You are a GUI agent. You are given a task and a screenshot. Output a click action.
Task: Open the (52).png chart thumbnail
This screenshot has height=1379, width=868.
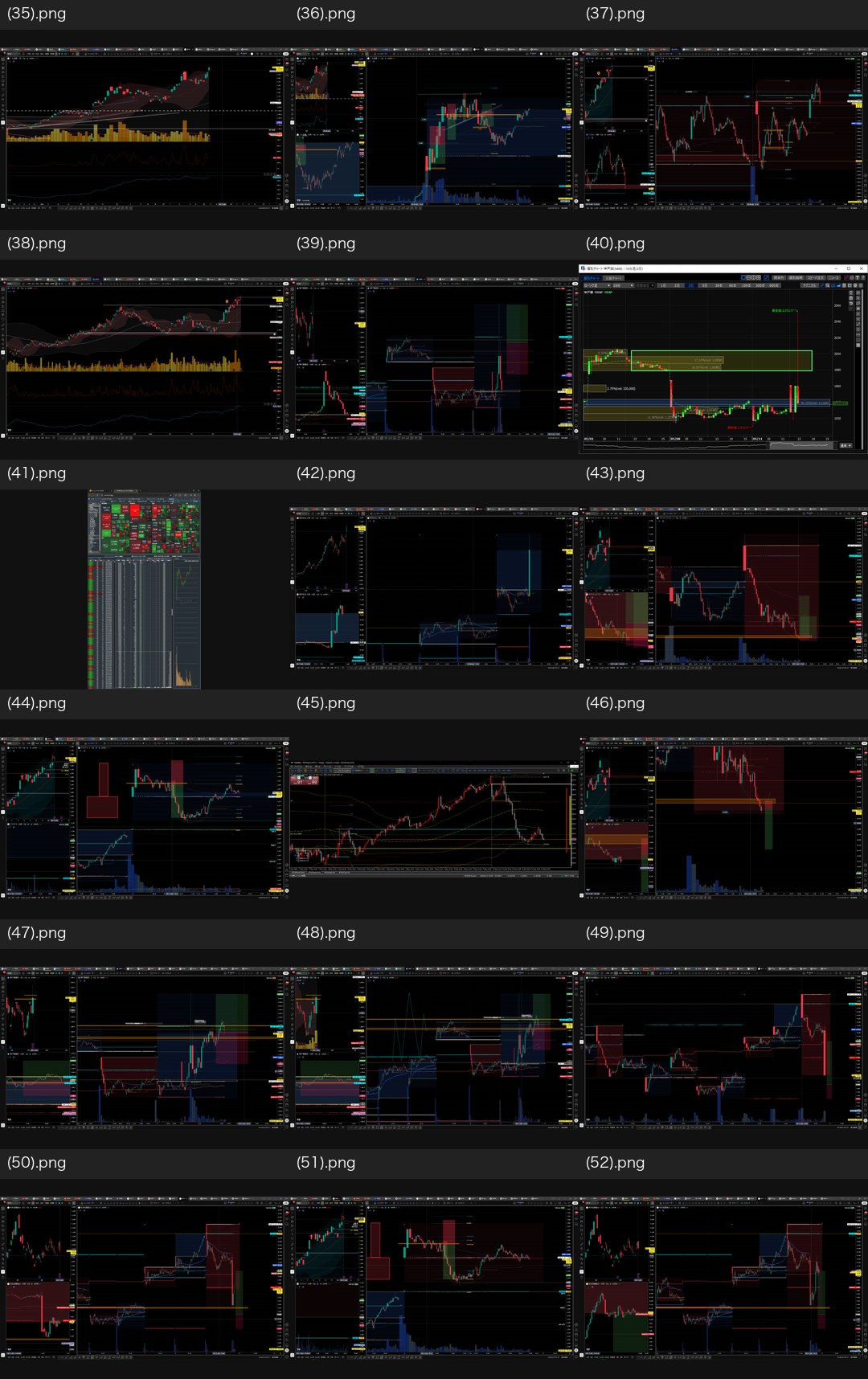pyautogui.click(x=723, y=1278)
